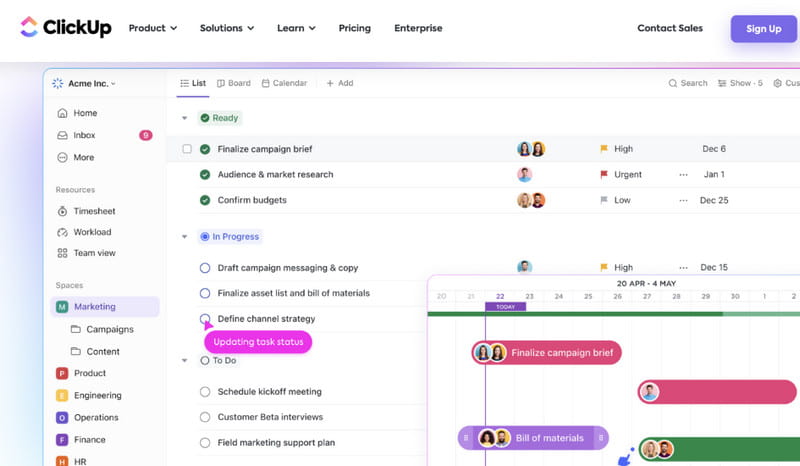800x466 pixels.
Task: Click the Ready status label
Action: 219,118
